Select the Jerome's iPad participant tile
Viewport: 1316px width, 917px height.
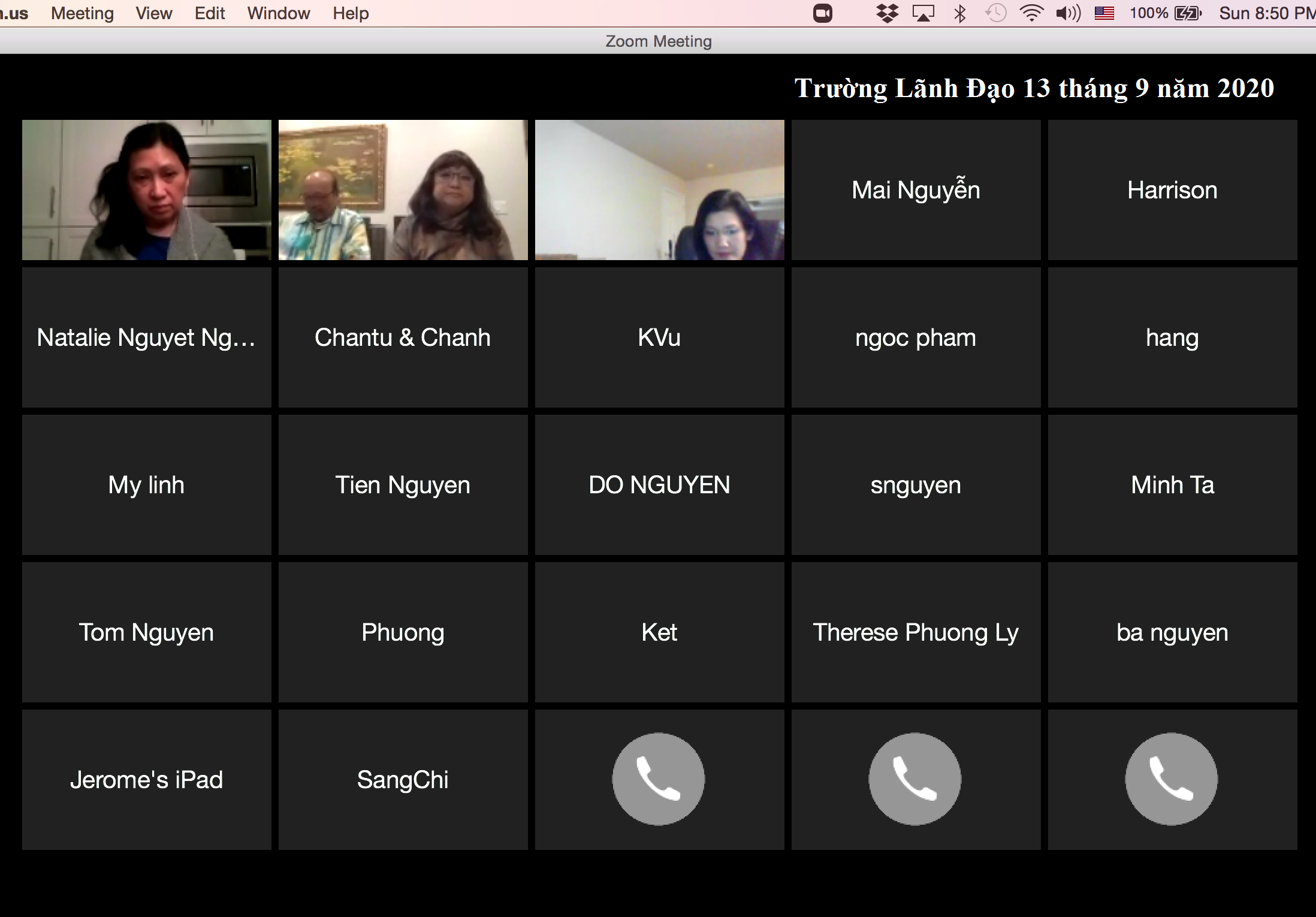coord(147,780)
